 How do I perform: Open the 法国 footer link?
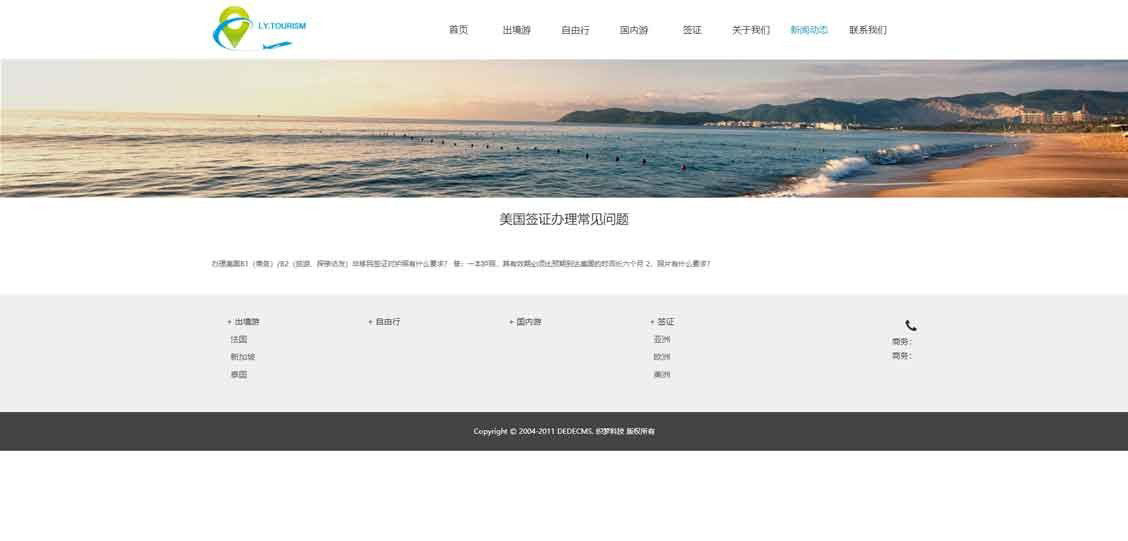(238, 340)
